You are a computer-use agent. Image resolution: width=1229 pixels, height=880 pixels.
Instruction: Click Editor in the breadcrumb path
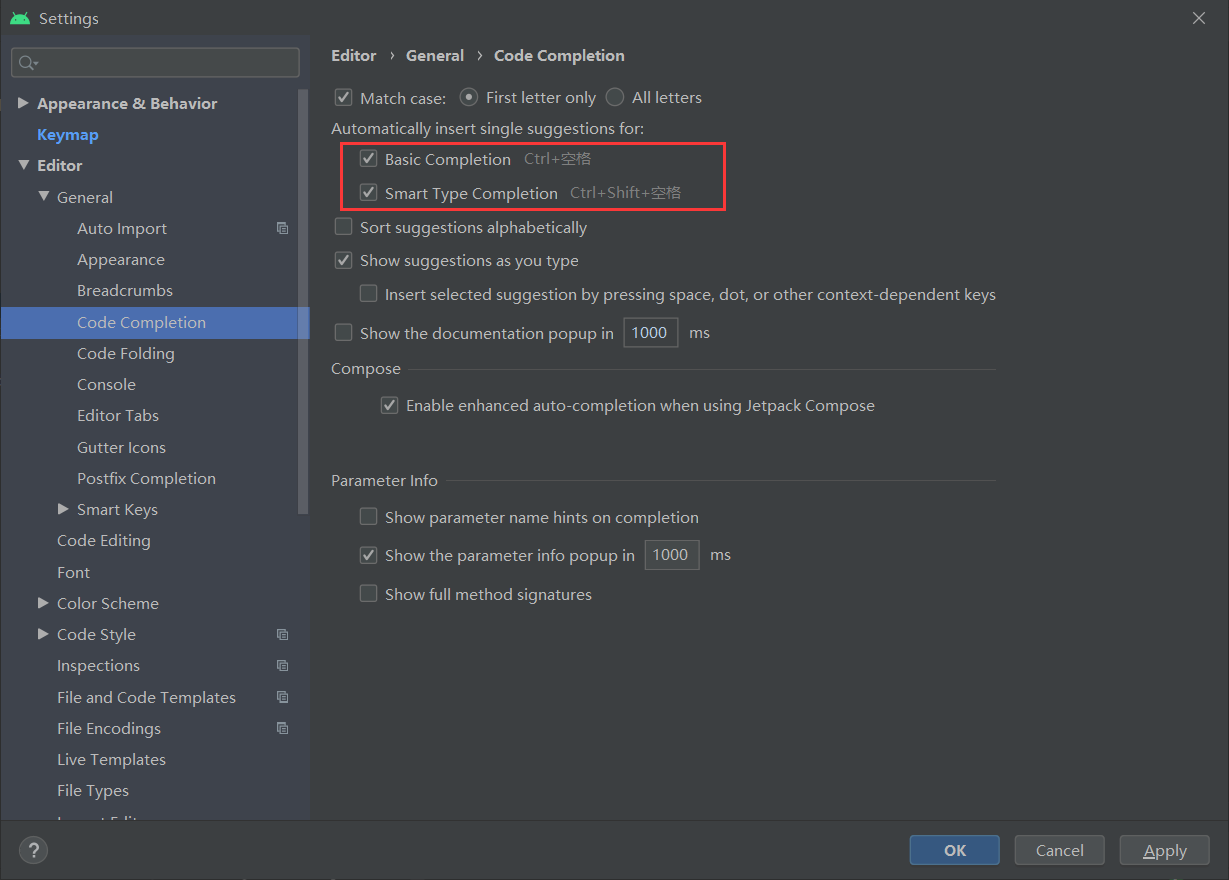pos(354,55)
